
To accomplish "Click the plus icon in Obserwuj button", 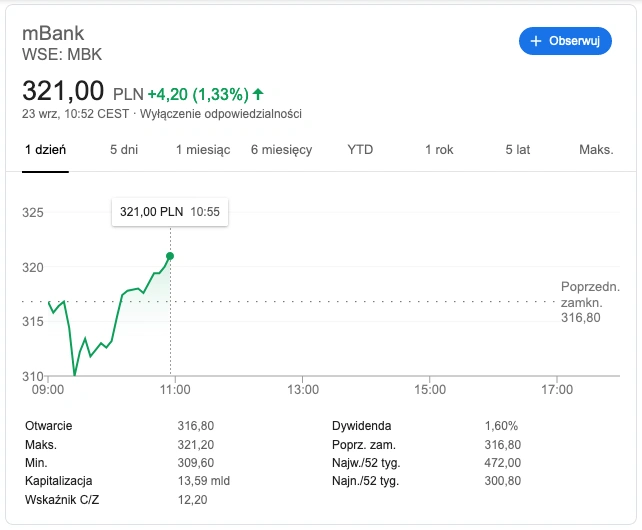I will (x=536, y=41).
